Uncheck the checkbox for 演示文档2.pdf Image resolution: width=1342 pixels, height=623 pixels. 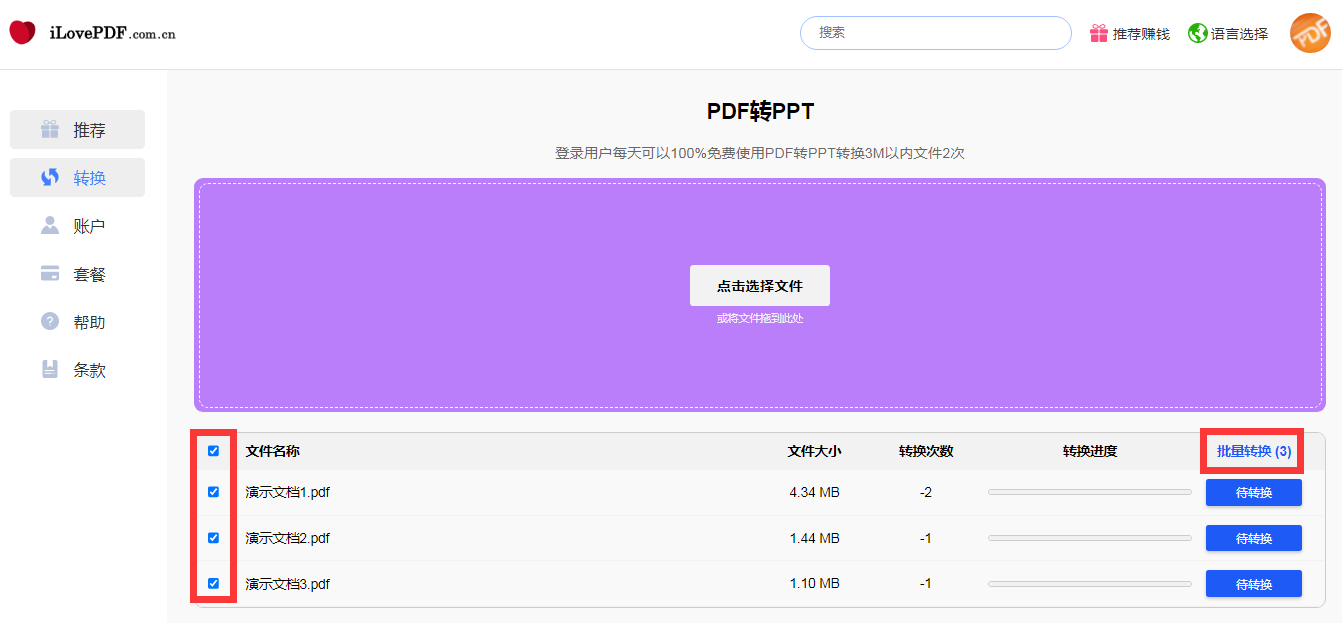213,538
